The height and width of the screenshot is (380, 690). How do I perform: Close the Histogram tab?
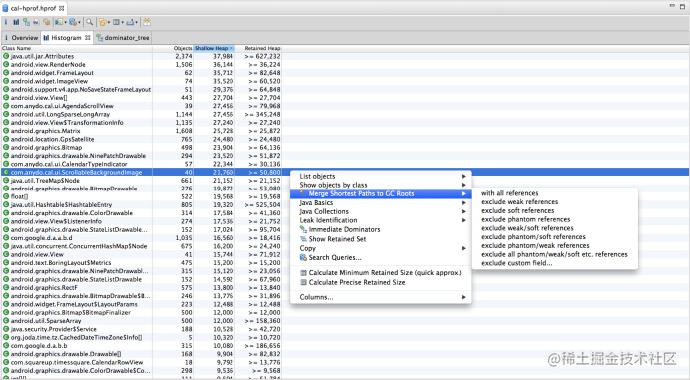tap(88, 38)
